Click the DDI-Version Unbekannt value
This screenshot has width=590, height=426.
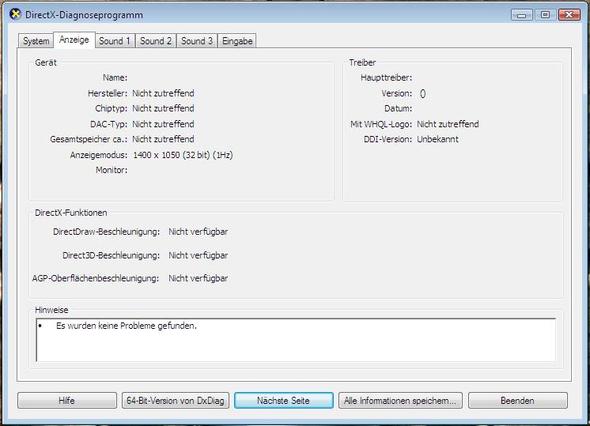pos(438,139)
